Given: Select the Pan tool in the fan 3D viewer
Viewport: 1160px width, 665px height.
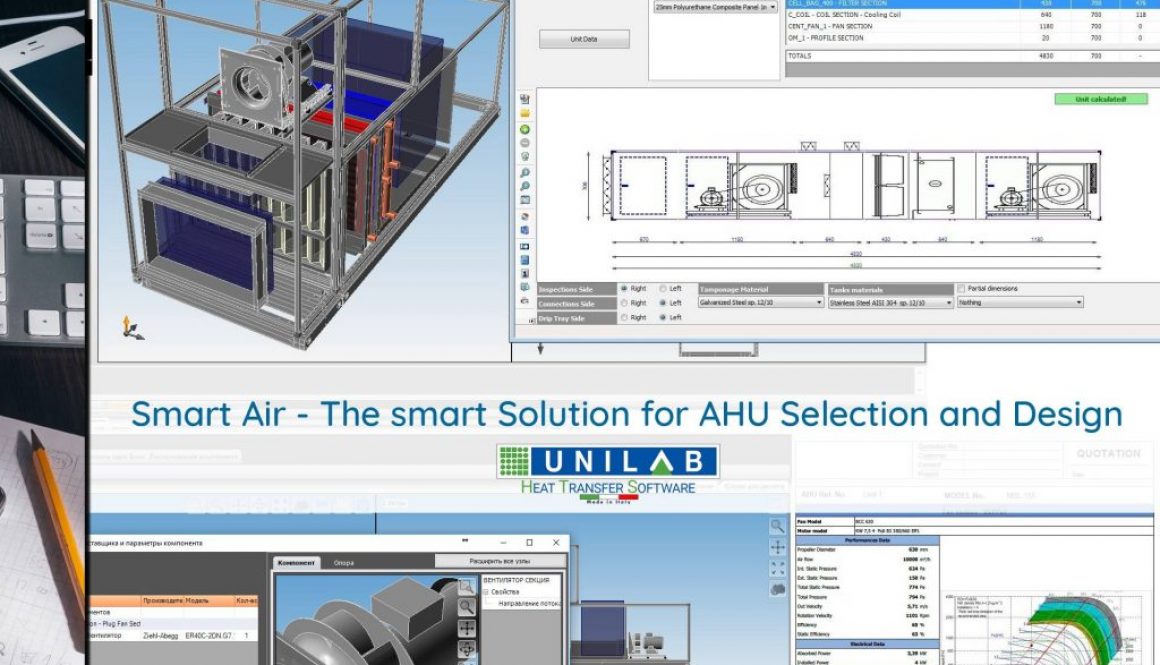Looking at the screenshot, I should [x=466, y=628].
